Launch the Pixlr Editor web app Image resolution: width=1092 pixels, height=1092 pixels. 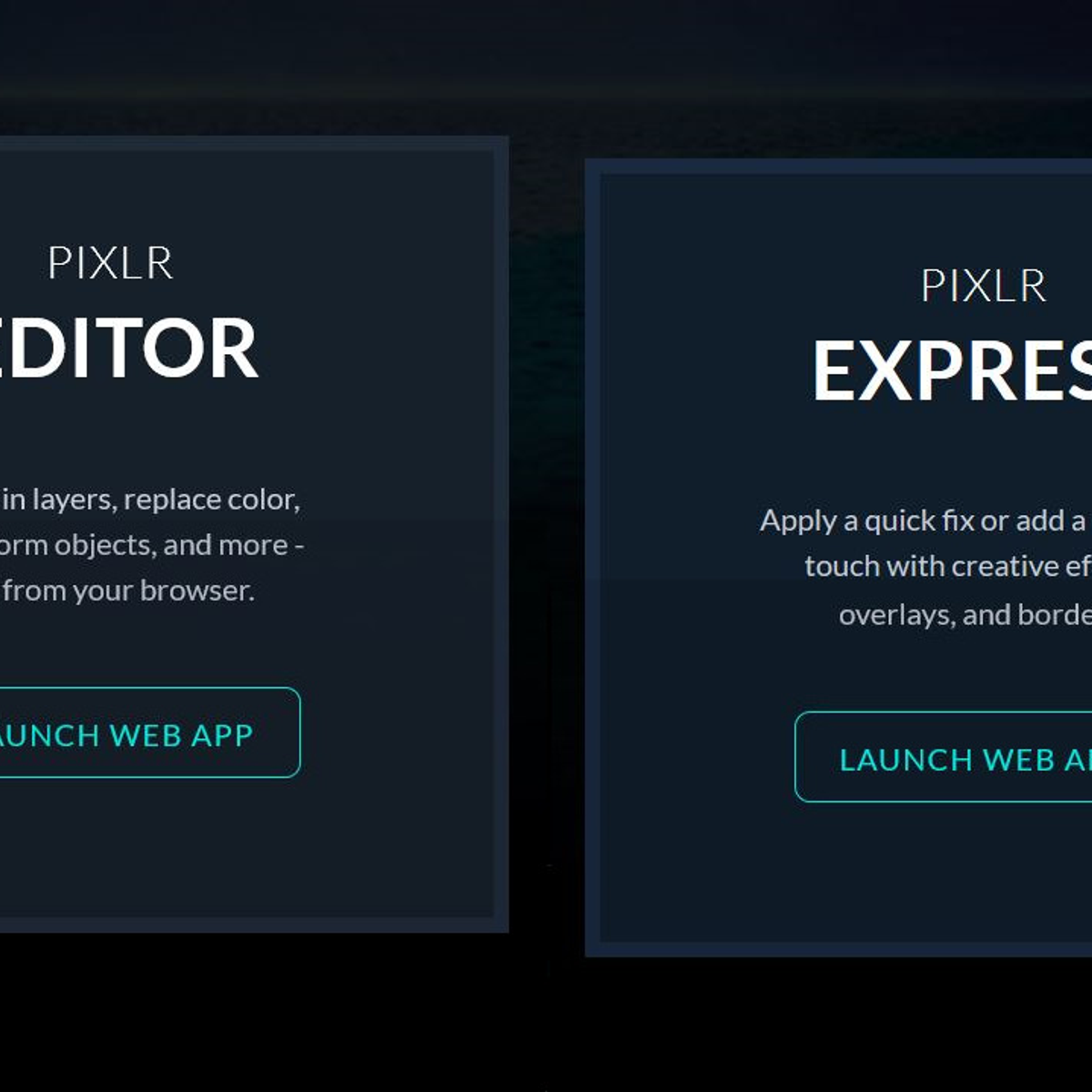point(149,733)
